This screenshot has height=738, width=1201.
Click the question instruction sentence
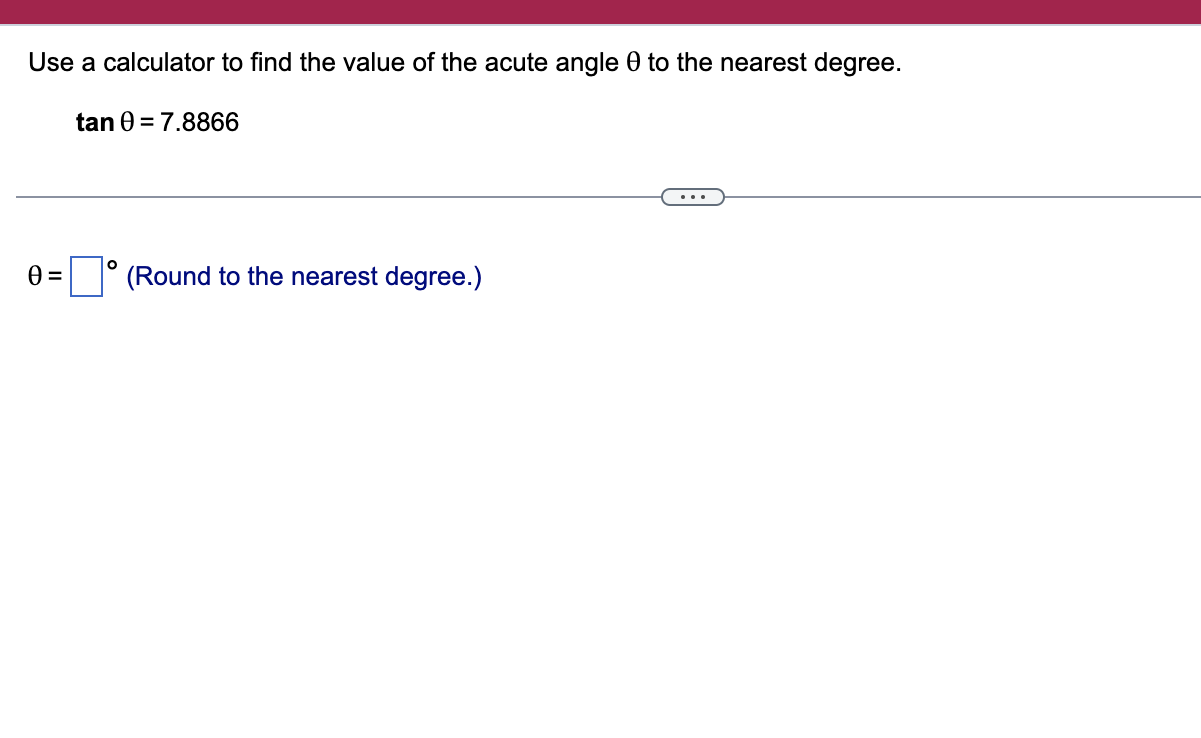[x=465, y=62]
